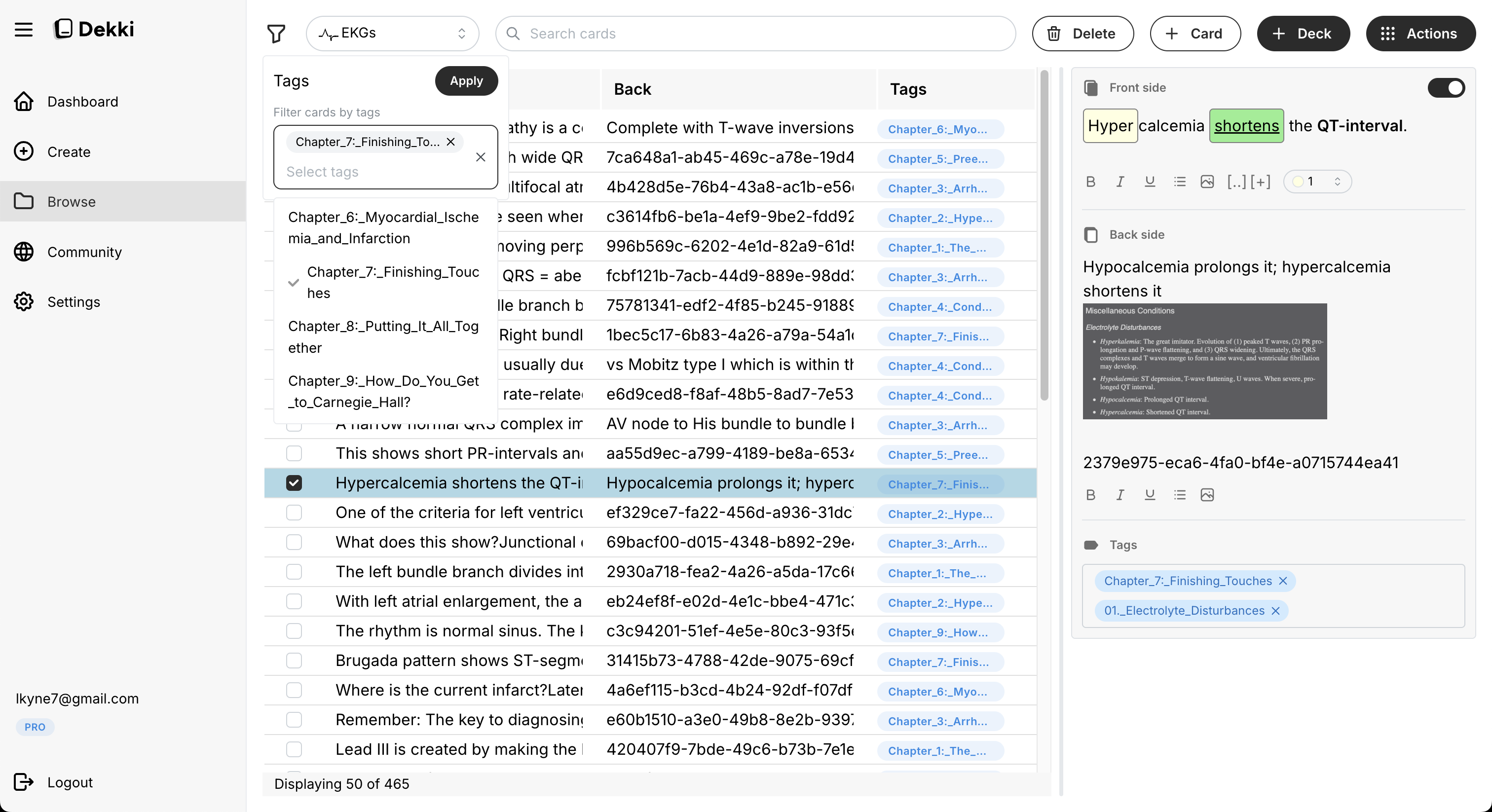
Task: Click the Search cards input field
Action: (755, 34)
